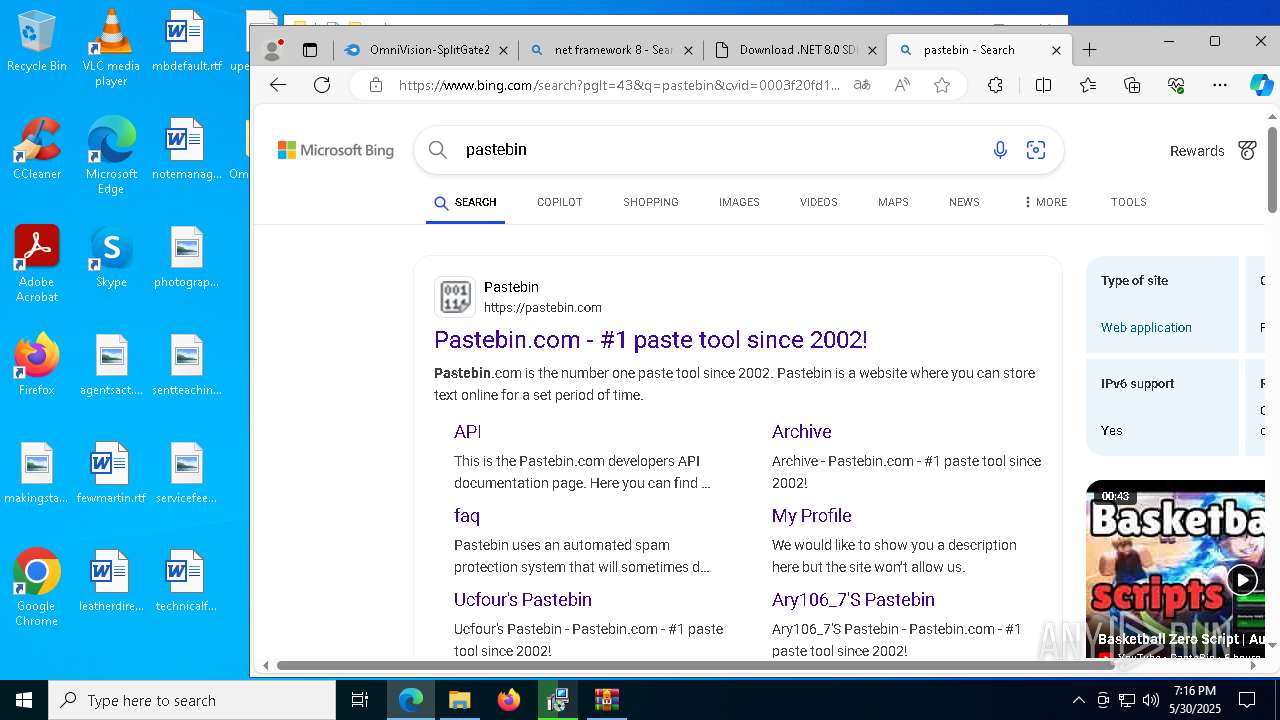Screen dimensions: 1280x720
Task: Switch to the net framework 8 tab
Action: pyautogui.click(x=611, y=50)
